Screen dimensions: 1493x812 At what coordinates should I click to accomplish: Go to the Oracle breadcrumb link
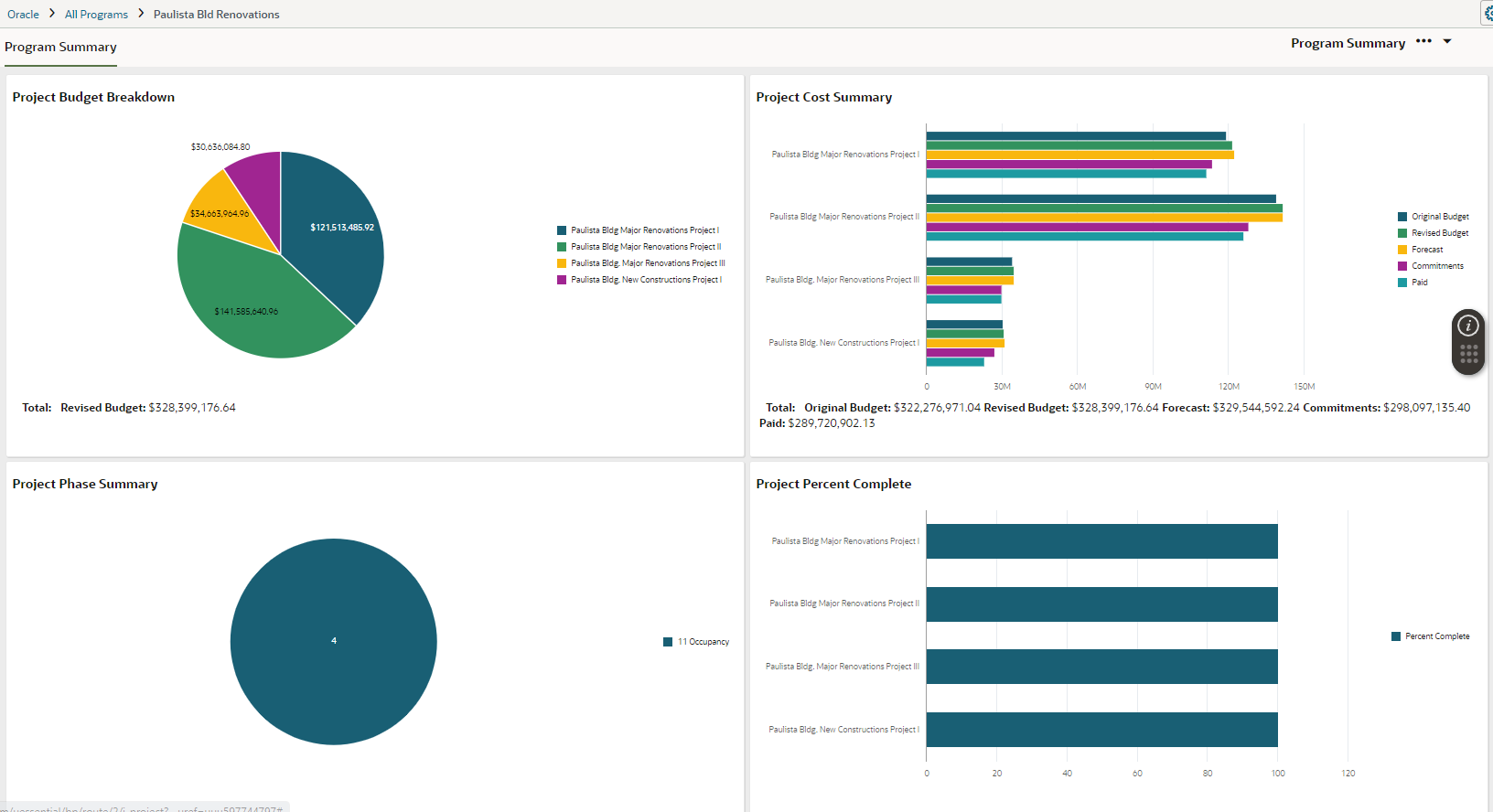23,15
